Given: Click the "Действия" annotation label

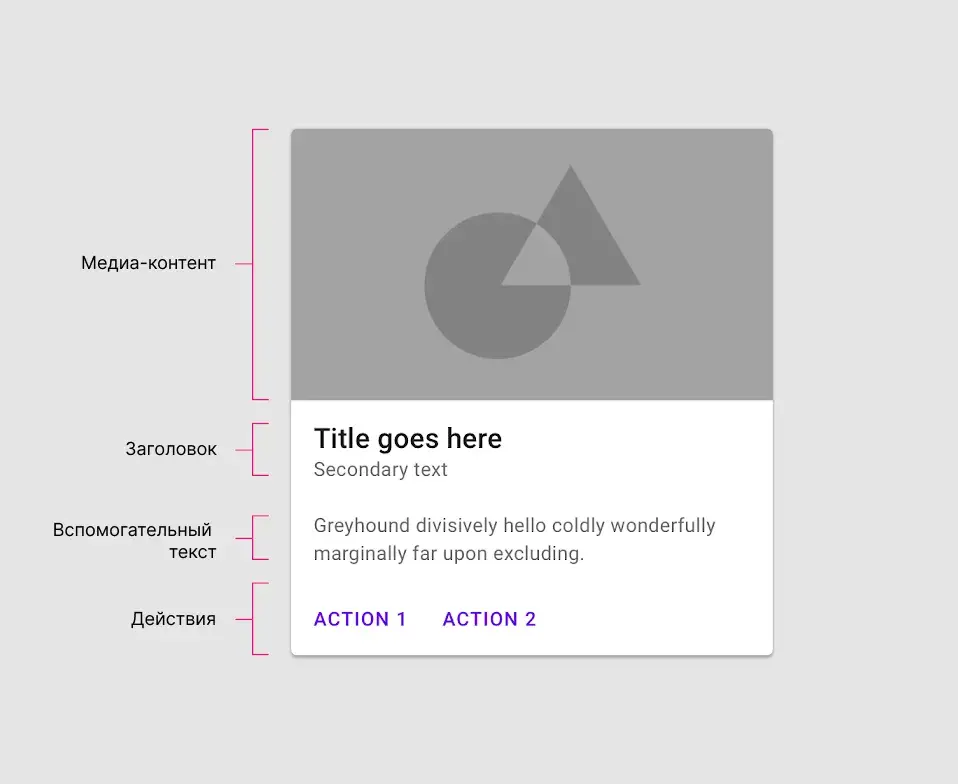Looking at the screenshot, I should (173, 619).
